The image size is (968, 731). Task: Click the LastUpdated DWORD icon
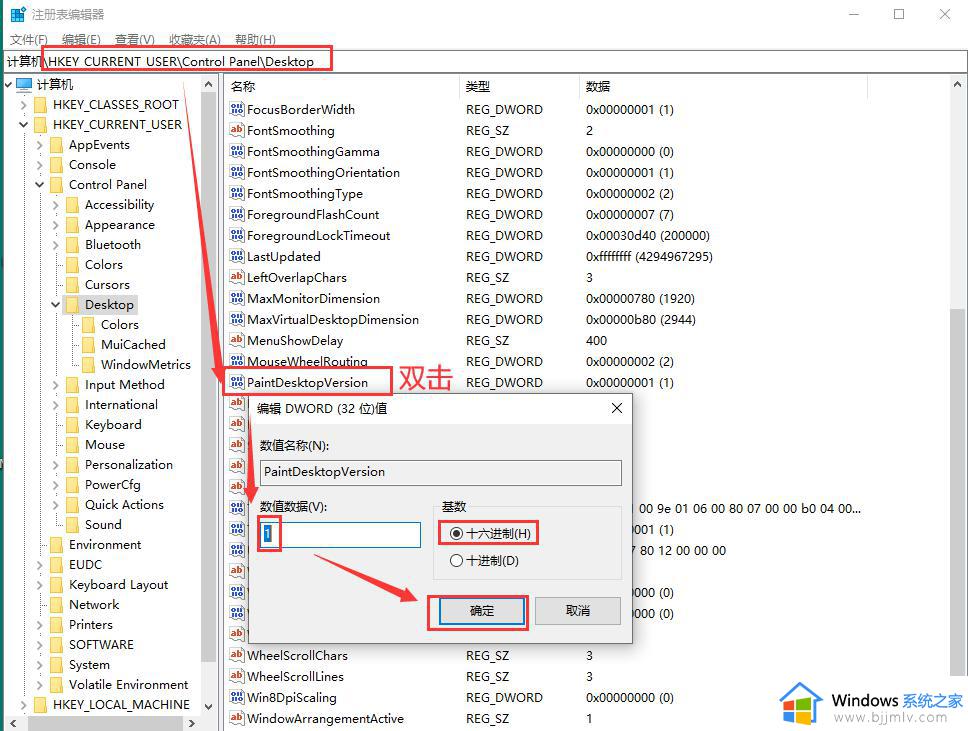pos(236,256)
